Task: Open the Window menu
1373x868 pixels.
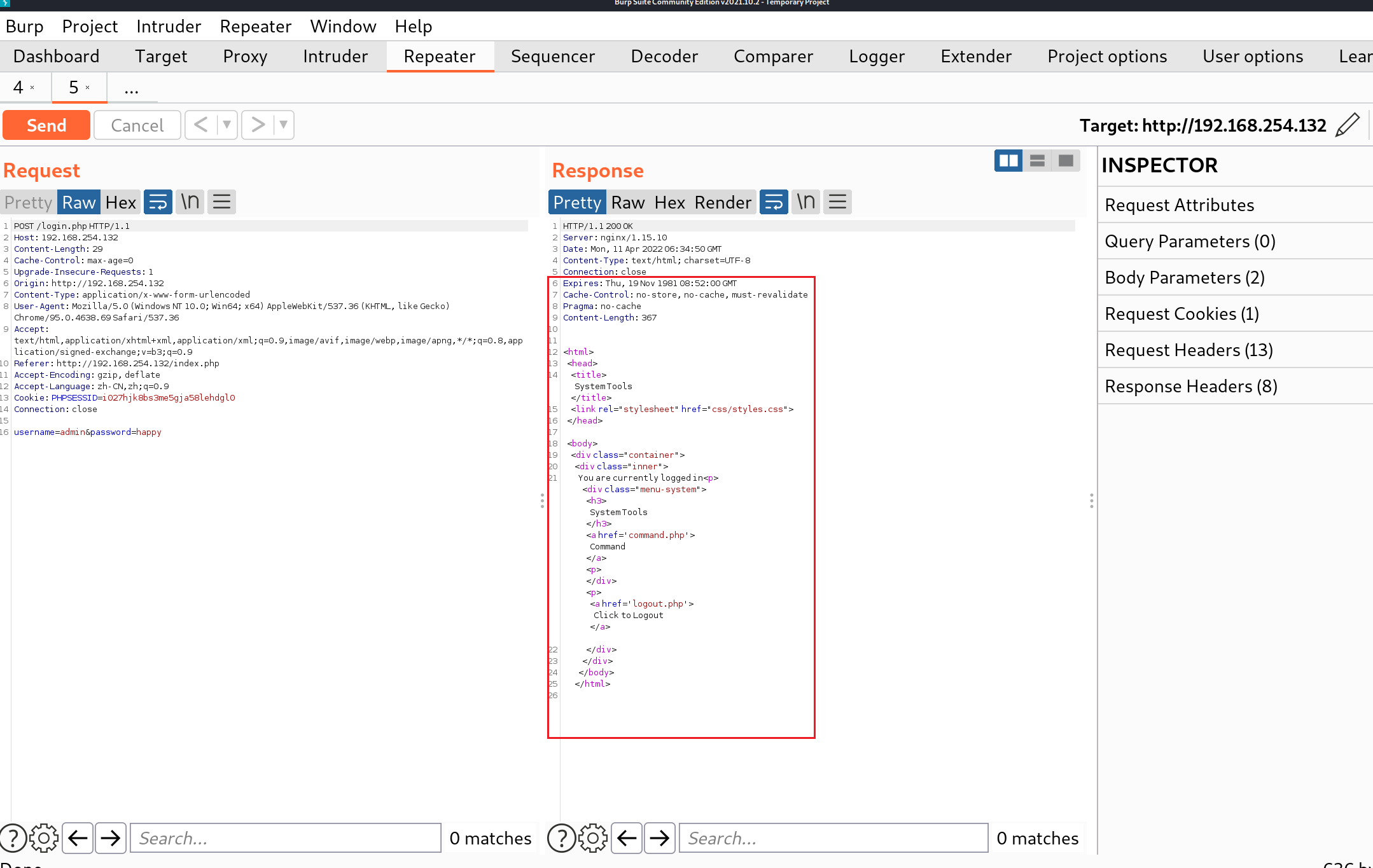Action: (343, 27)
